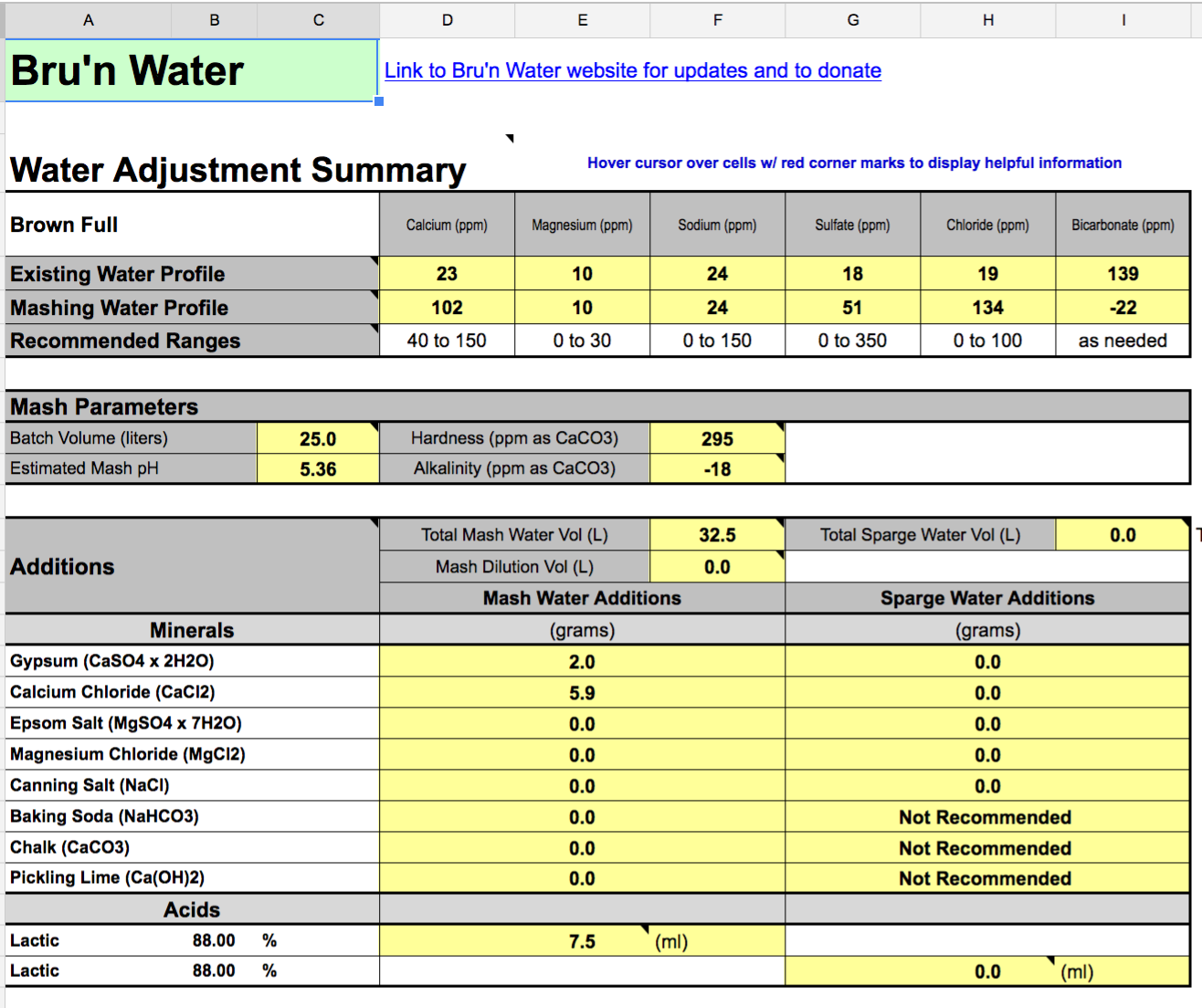Click the Mash Parameters section header

(597, 406)
